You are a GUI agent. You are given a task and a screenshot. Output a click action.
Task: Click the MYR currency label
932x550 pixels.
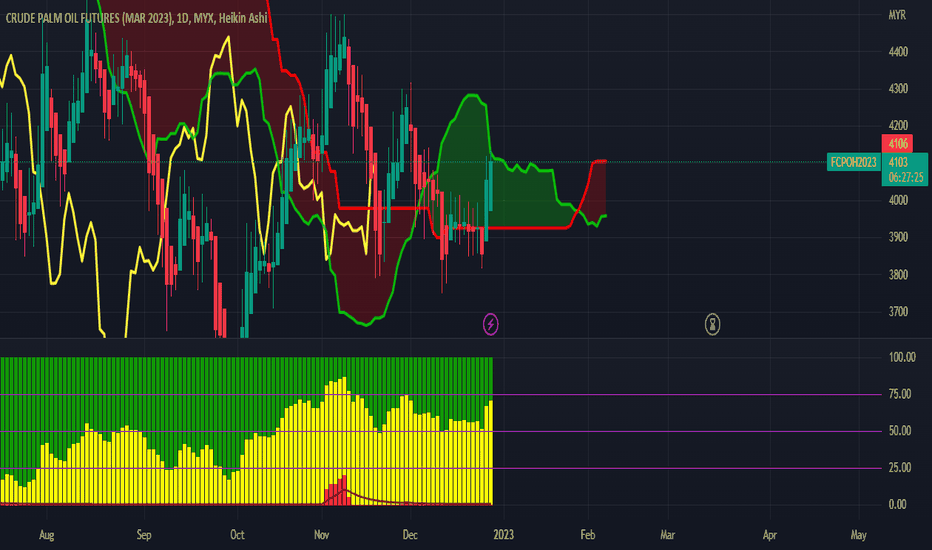click(x=897, y=15)
